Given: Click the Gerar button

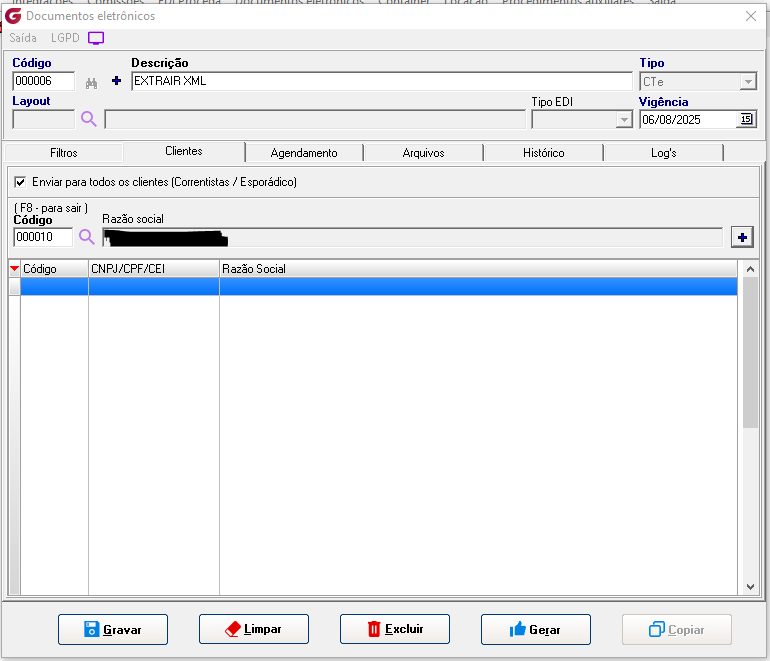Looking at the screenshot, I should click(536, 629).
